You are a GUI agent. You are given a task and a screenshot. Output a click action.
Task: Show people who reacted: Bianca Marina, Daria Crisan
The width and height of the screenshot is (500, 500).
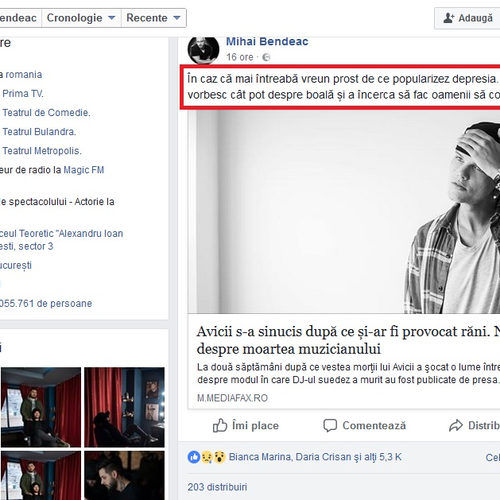[x=315, y=457]
